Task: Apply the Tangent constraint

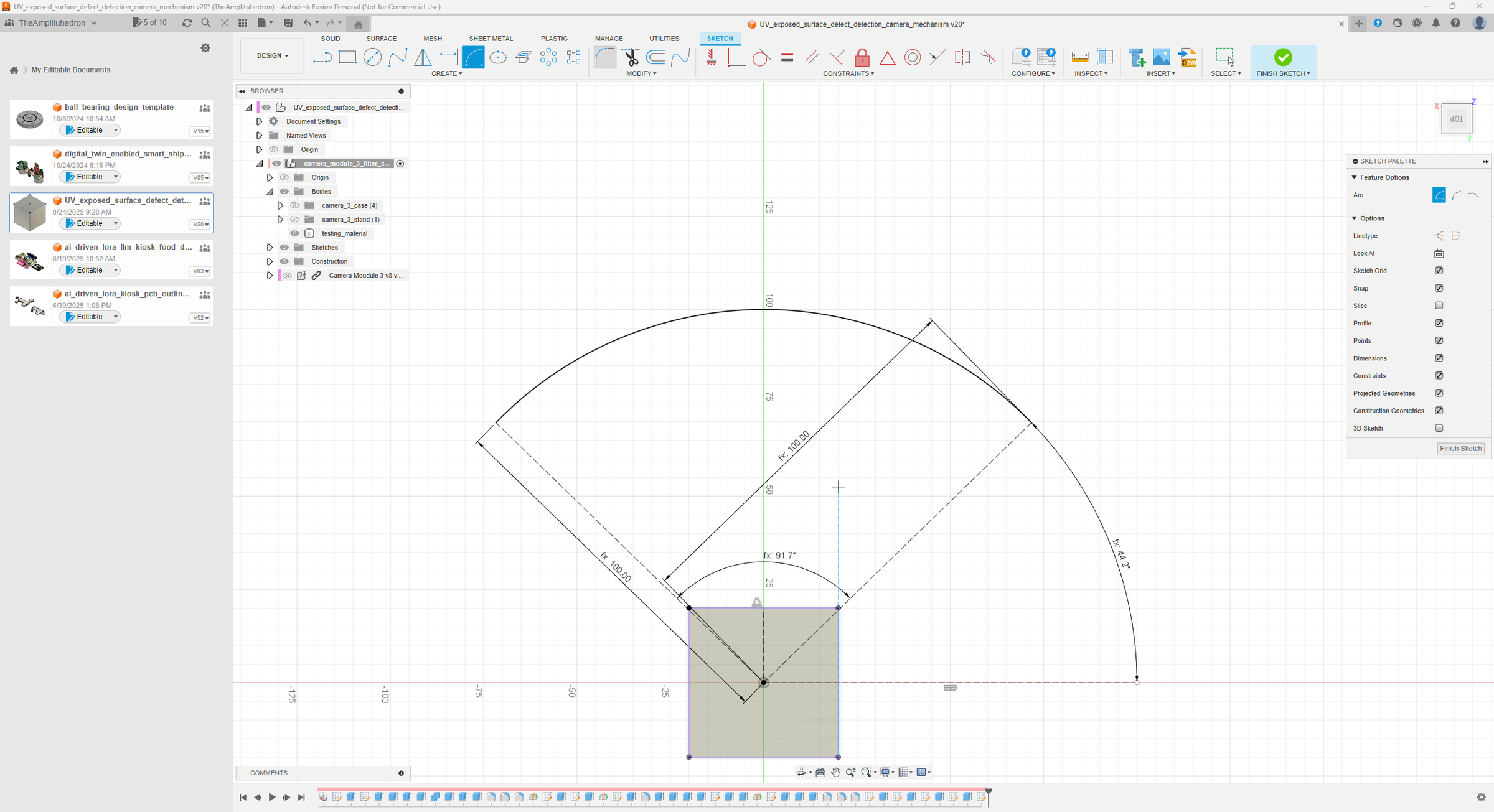Action: click(761, 58)
